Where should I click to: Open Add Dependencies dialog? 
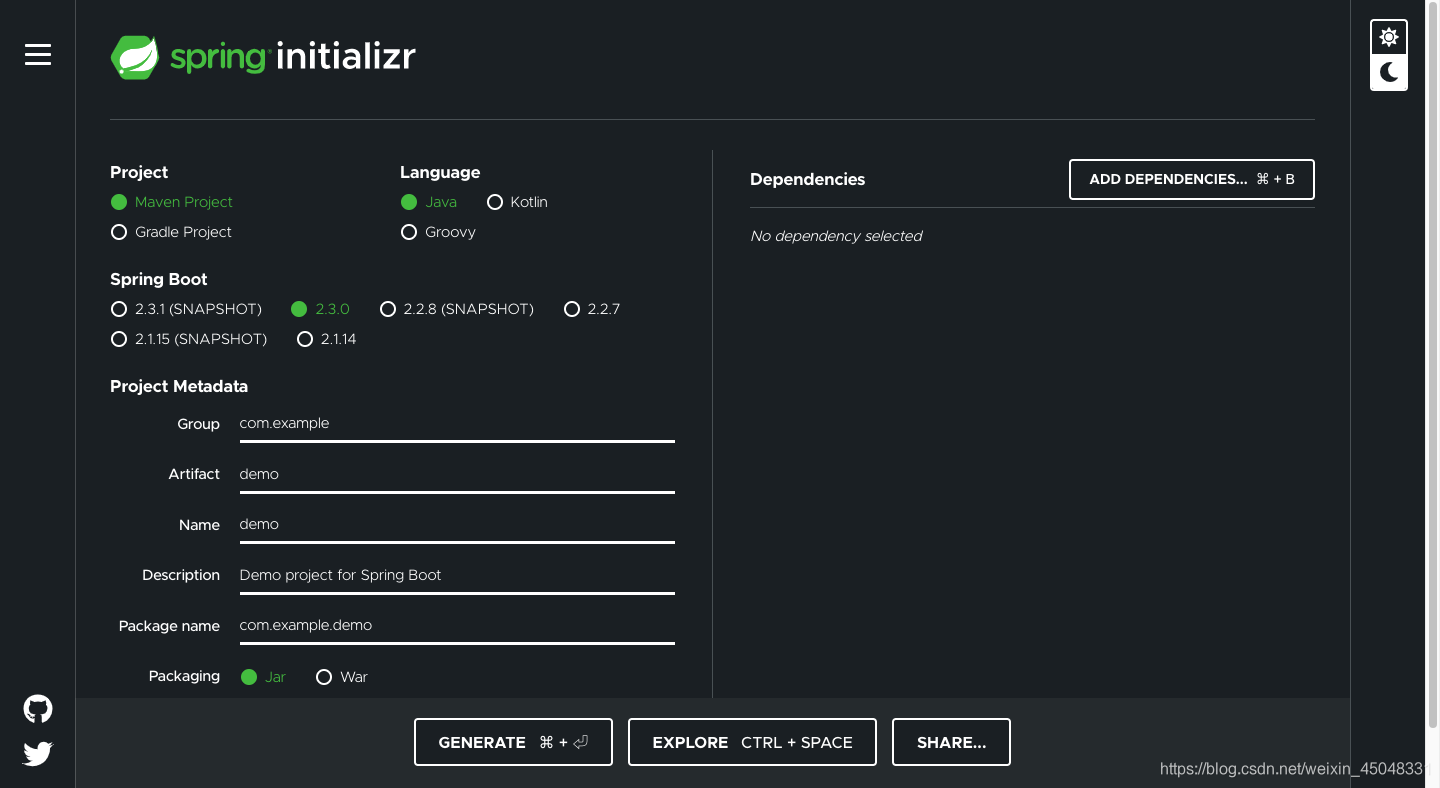click(x=1191, y=179)
